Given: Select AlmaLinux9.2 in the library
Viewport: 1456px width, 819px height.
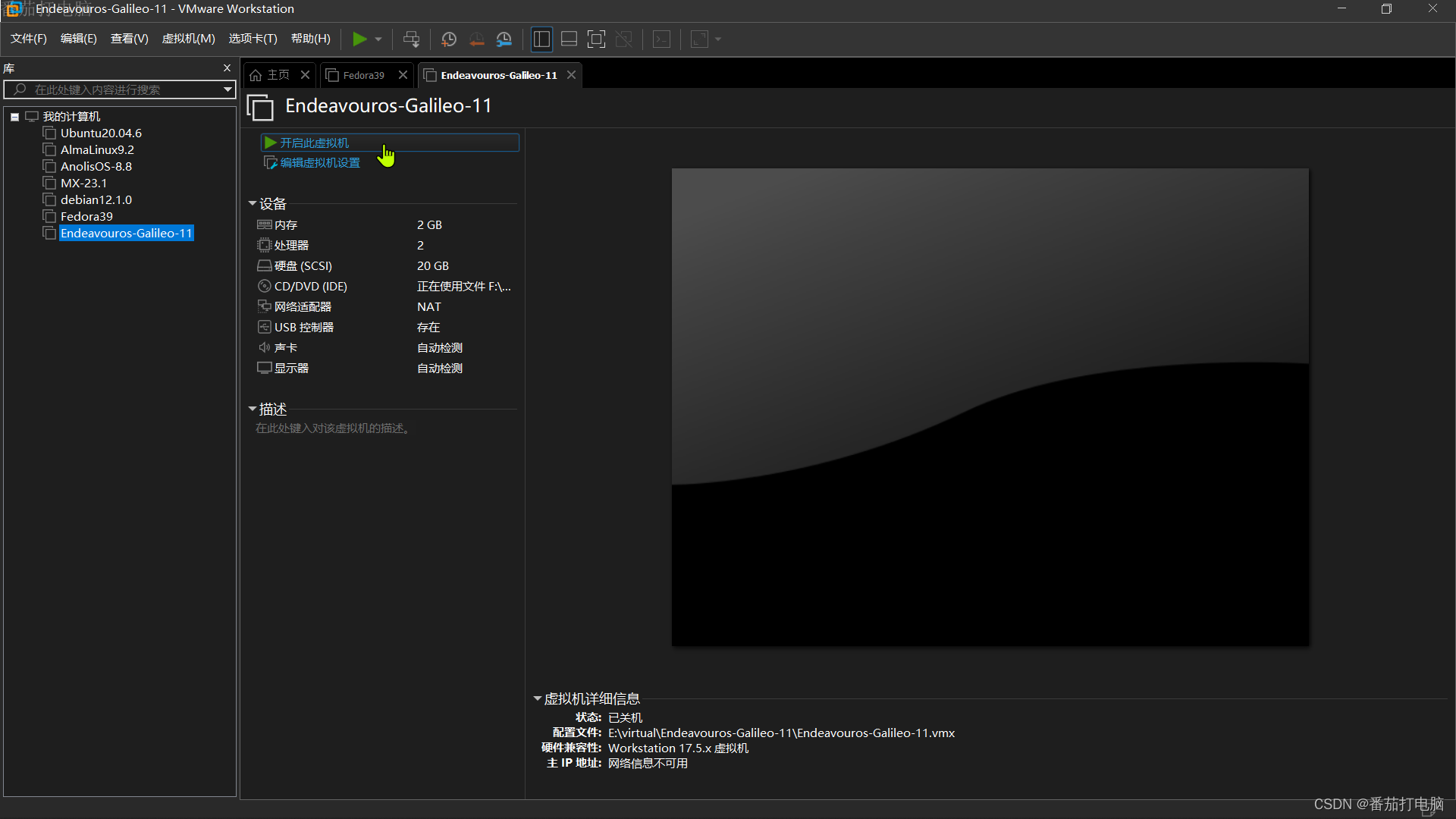Looking at the screenshot, I should 97,150.
